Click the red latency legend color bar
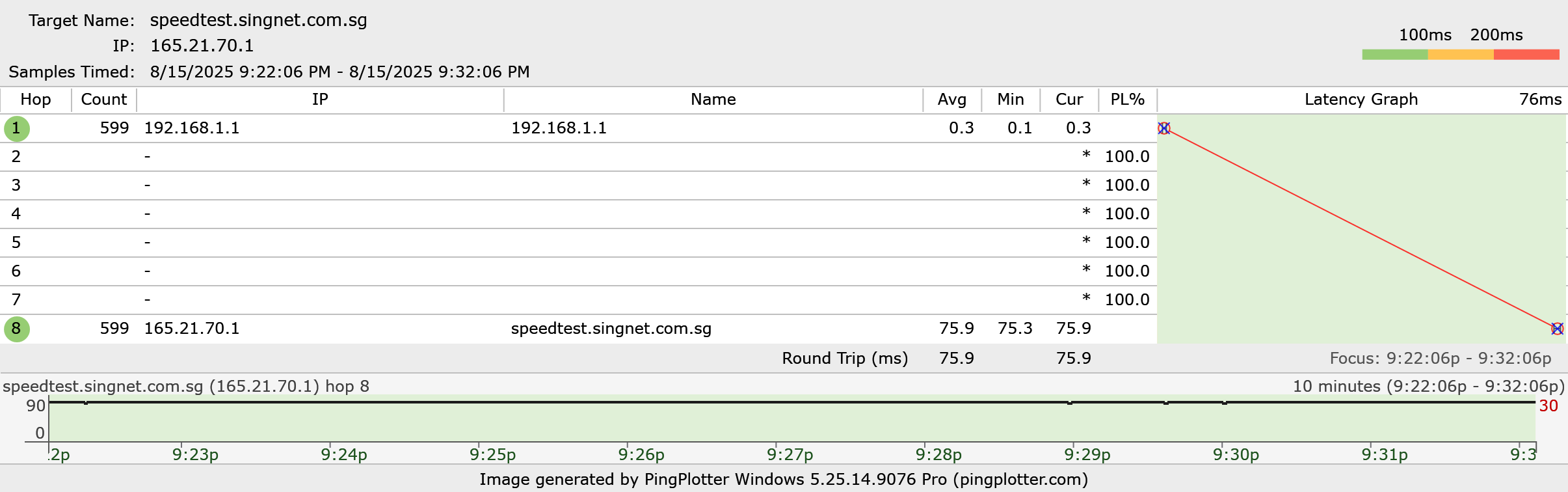This screenshot has width=1568, height=492. pos(1526,55)
